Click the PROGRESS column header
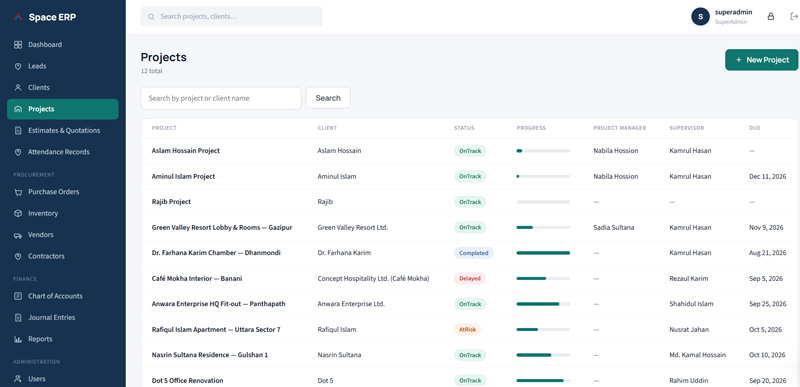The width and height of the screenshot is (800, 387). (x=531, y=128)
